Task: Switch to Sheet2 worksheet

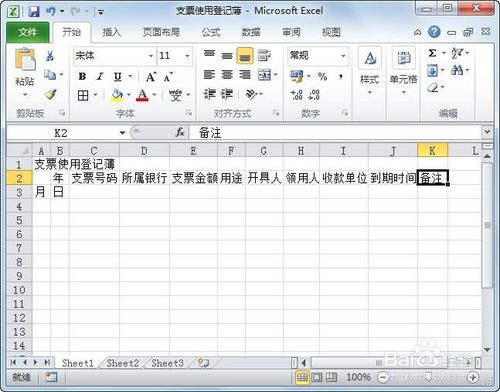Action: [122, 363]
